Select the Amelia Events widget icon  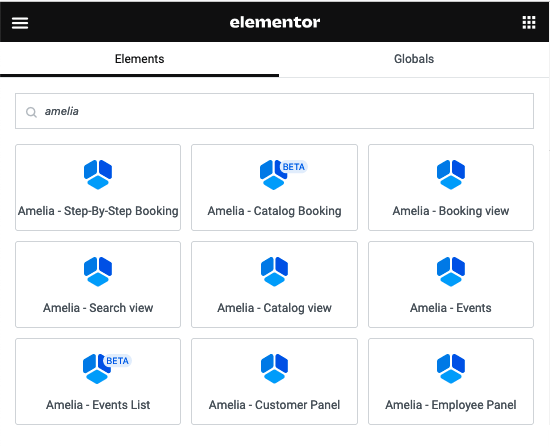pyautogui.click(x=451, y=271)
